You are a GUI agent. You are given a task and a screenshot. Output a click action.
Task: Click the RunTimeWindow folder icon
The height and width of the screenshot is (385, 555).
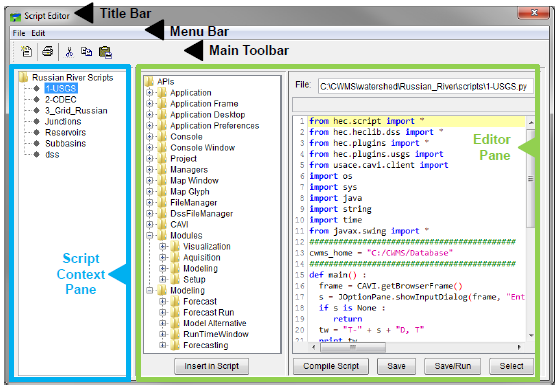[x=175, y=334]
